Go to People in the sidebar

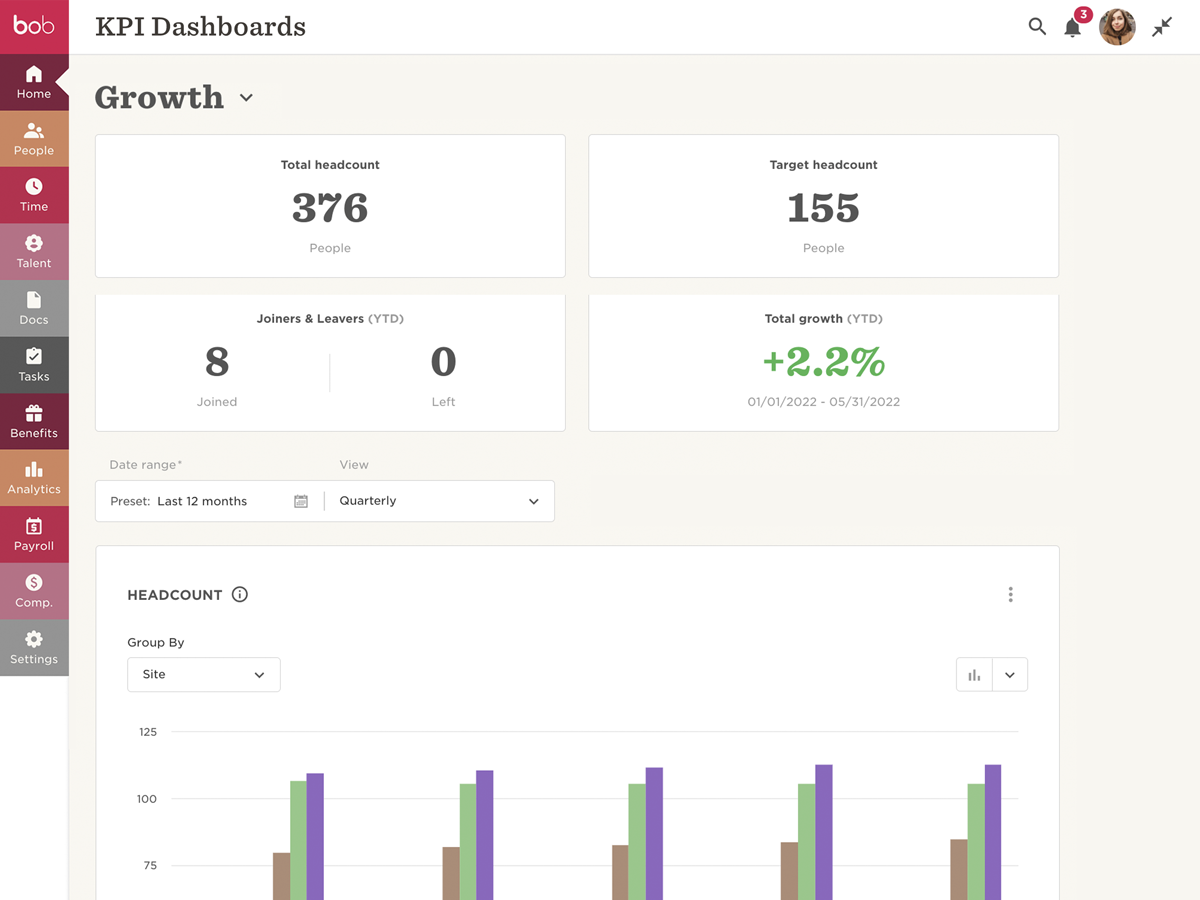(34, 139)
